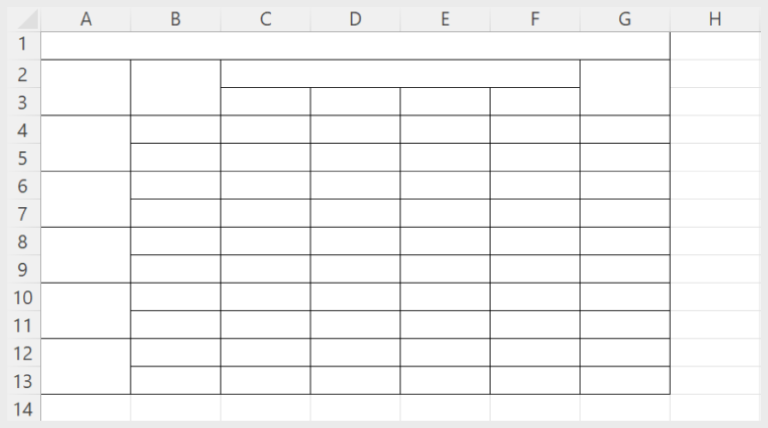This screenshot has width=768, height=428.
Task: Select column F header
Action: click(535, 19)
